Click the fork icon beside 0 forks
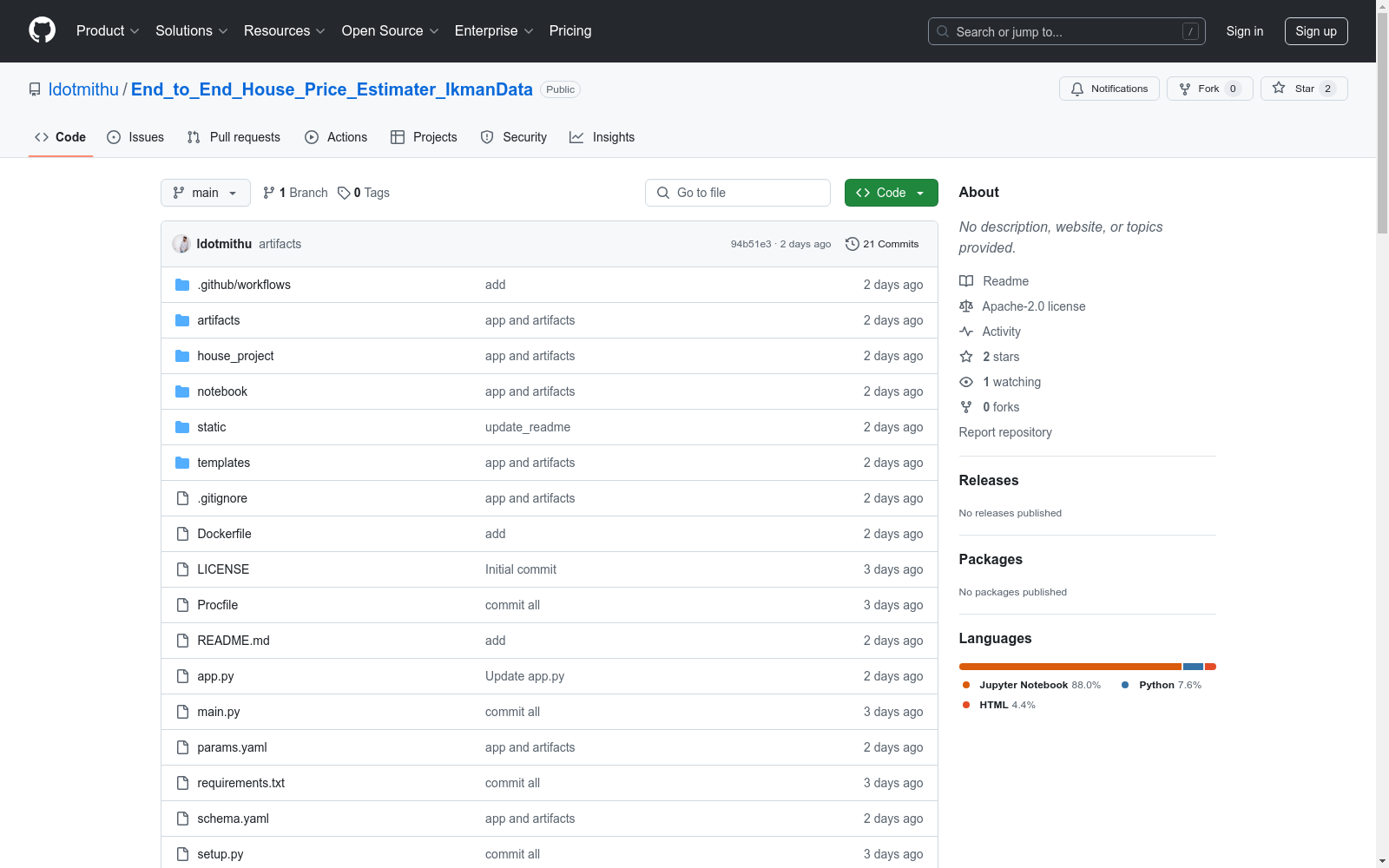 click(x=966, y=407)
